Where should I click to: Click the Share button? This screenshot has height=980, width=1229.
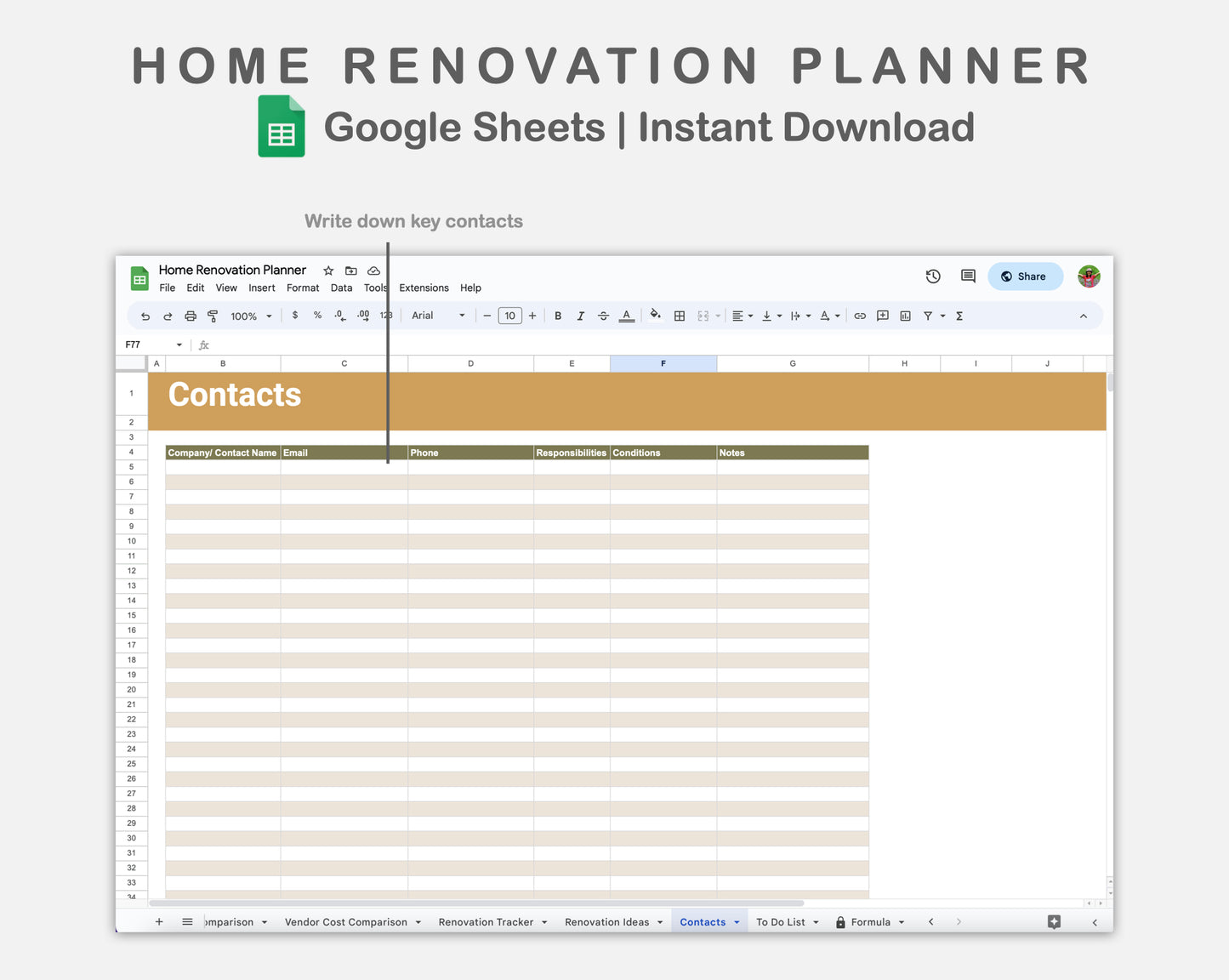(1025, 276)
